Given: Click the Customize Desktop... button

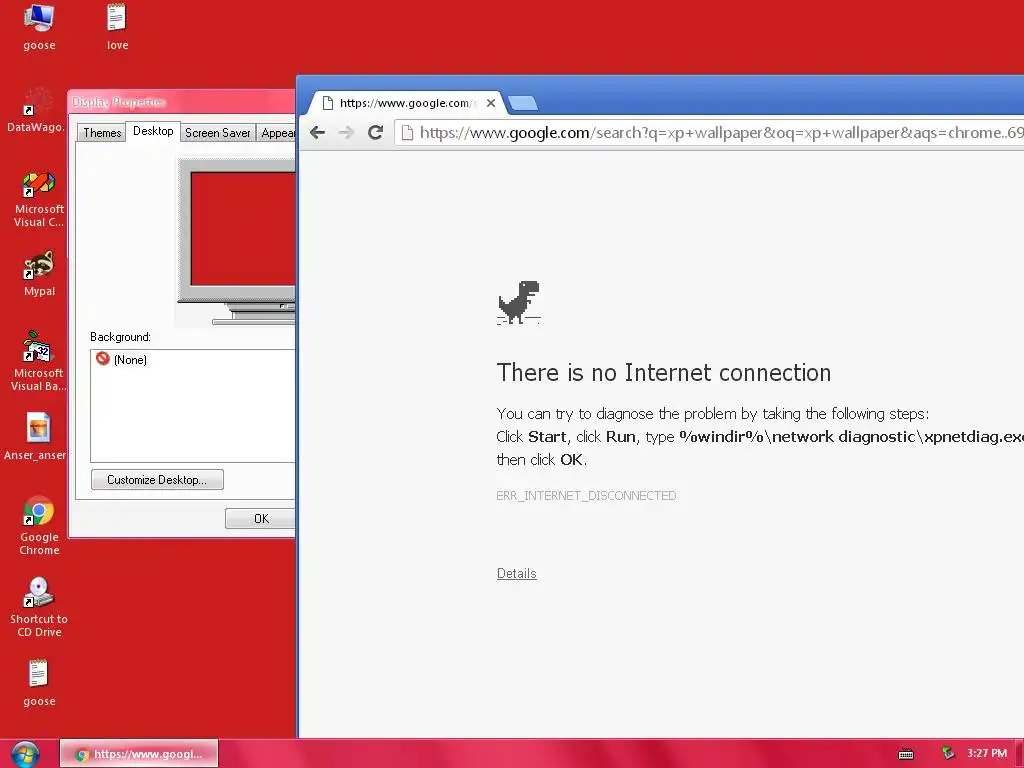Looking at the screenshot, I should coord(157,479).
